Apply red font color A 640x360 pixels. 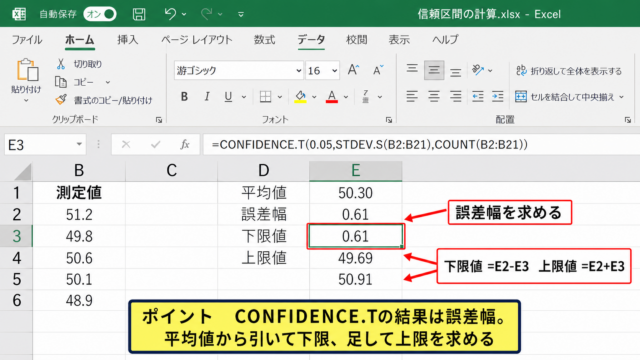[332, 97]
